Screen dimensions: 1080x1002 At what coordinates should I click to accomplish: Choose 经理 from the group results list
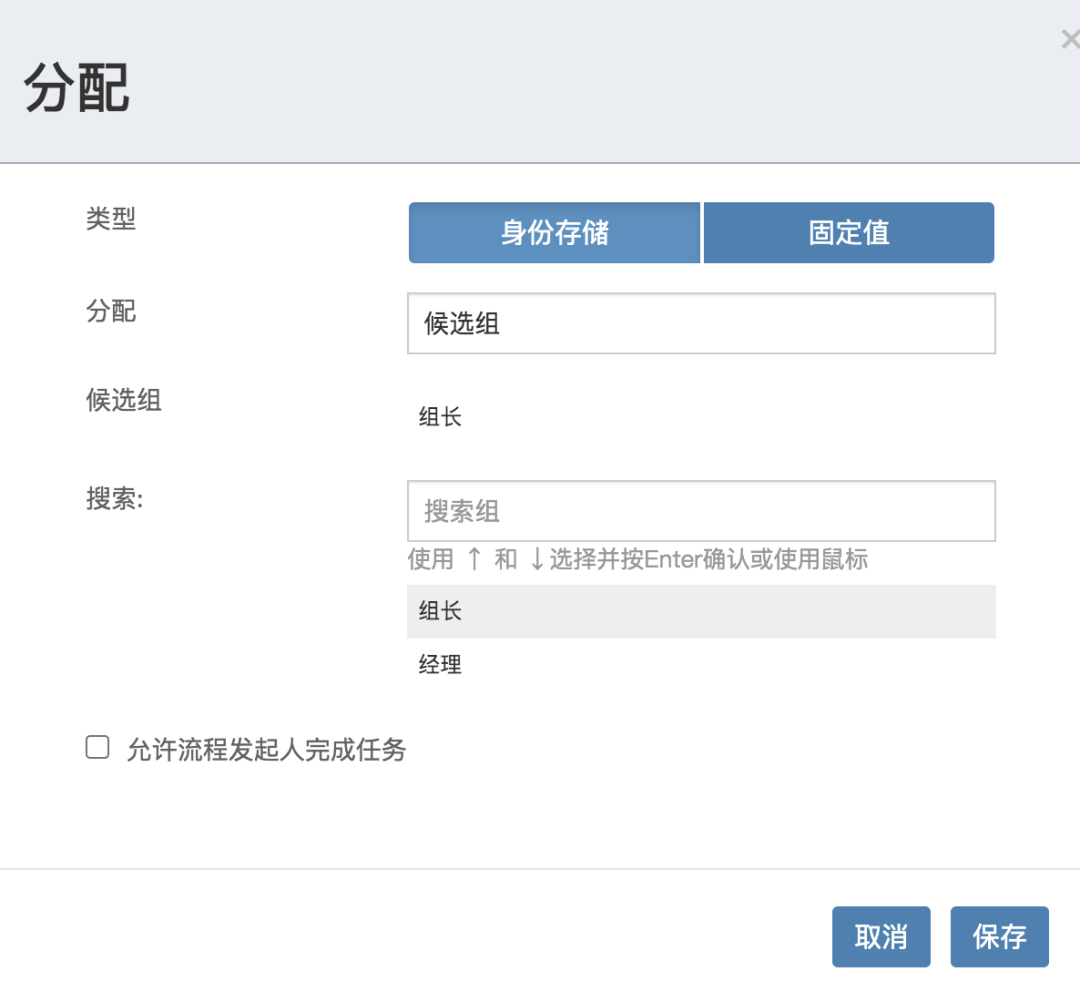point(701,665)
